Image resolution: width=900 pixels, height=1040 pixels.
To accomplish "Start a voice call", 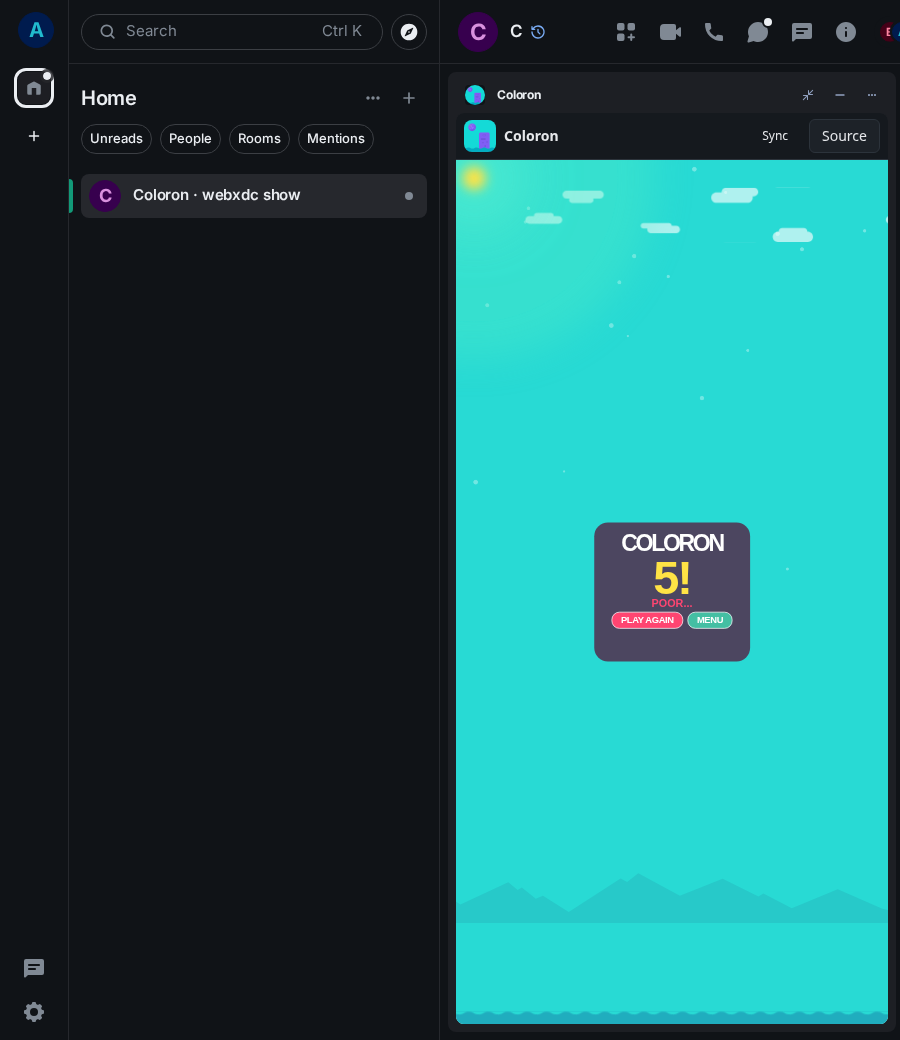I will (x=714, y=32).
